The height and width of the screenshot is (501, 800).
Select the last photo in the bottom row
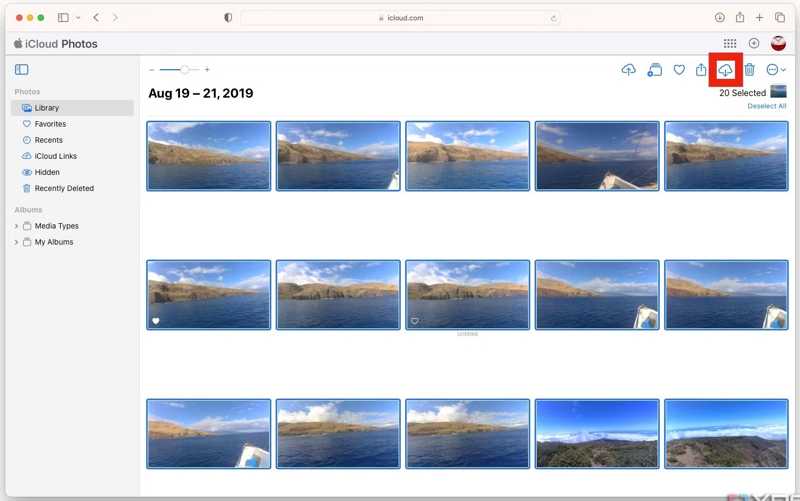[x=726, y=434]
